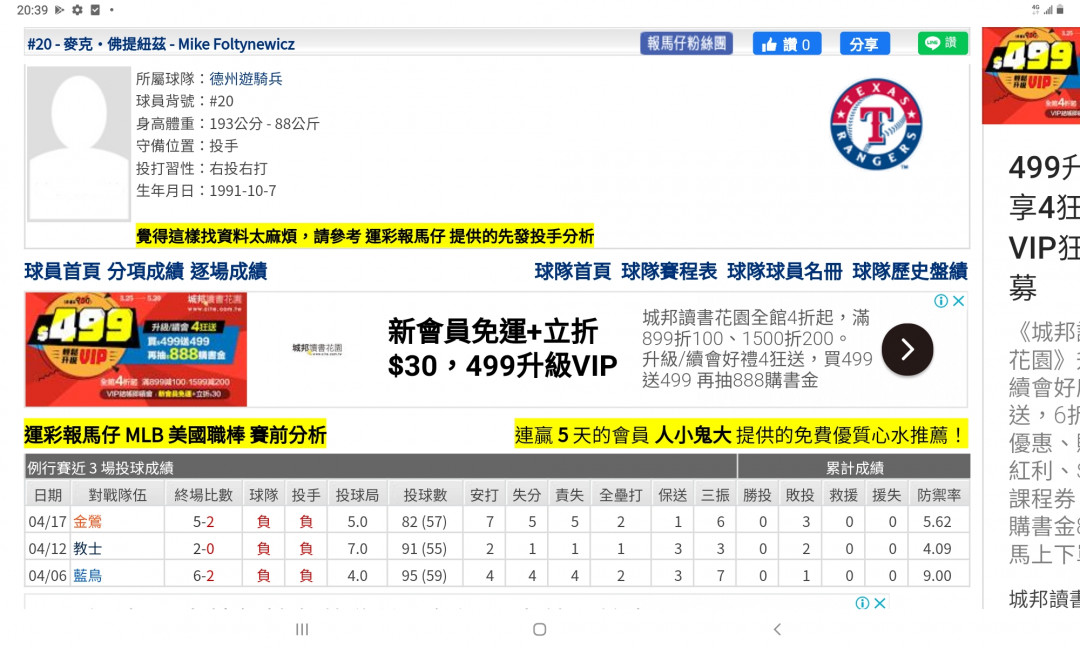Viewport: 1080px width, 648px height.
Task: Tap the Android home navigation icon
Action: click(x=540, y=629)
